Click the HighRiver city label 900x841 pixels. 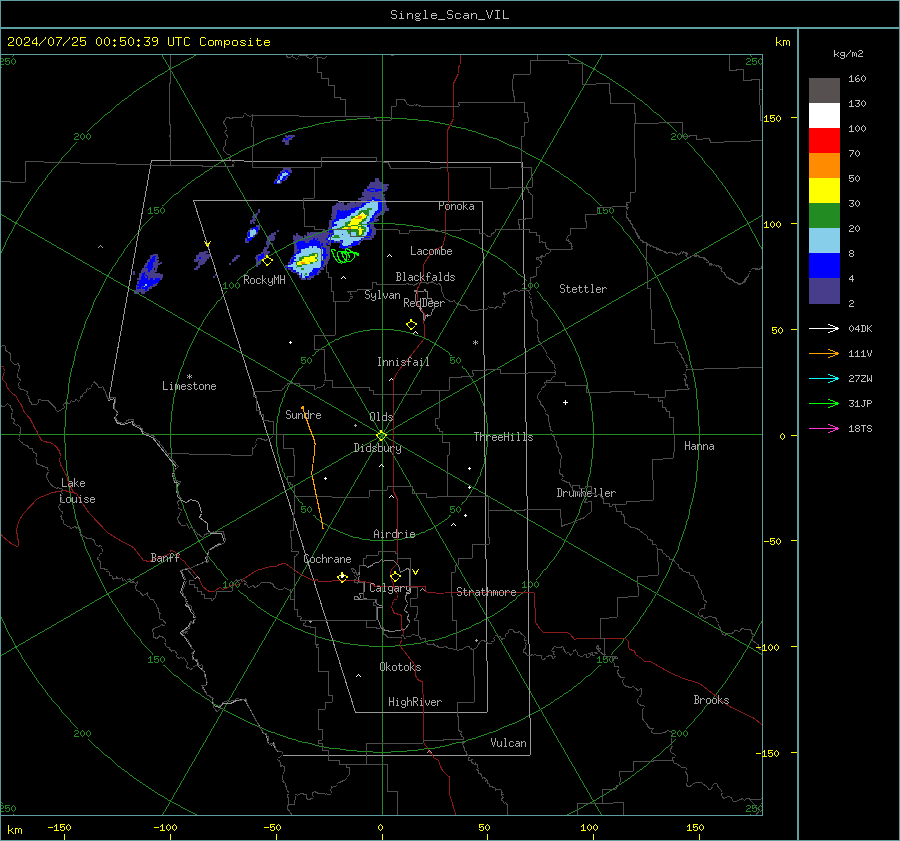pos(415,702)
